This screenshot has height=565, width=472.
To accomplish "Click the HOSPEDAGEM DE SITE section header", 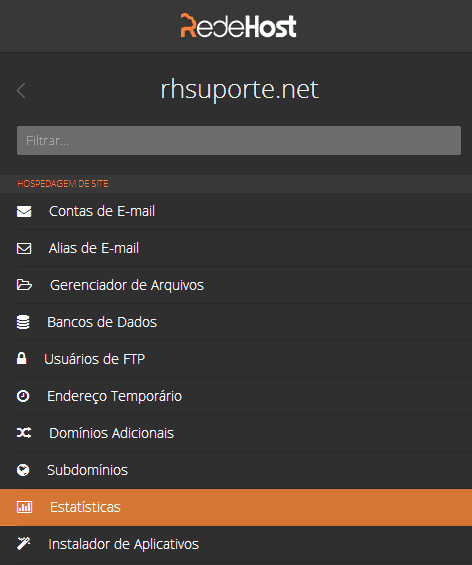I will pyautogui.click(x=63, y=184).
